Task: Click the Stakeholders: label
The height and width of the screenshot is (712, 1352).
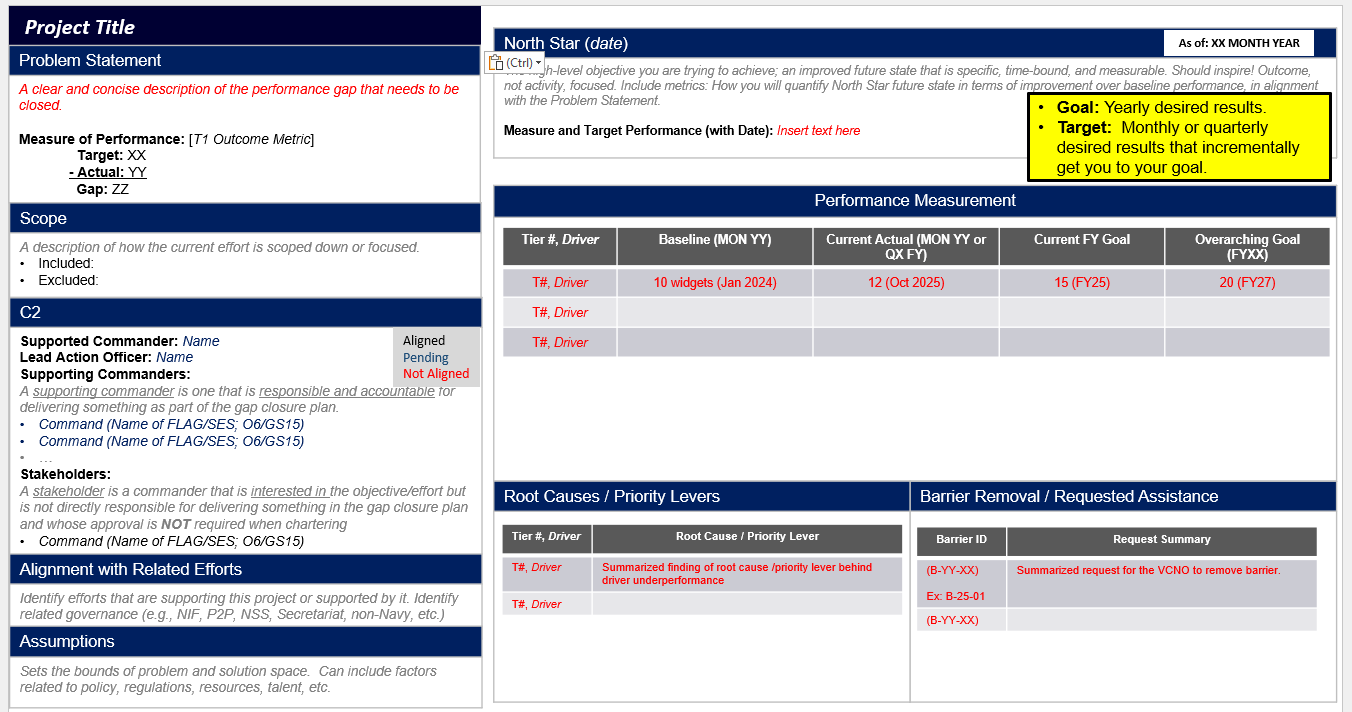Action: coord(65,474)
